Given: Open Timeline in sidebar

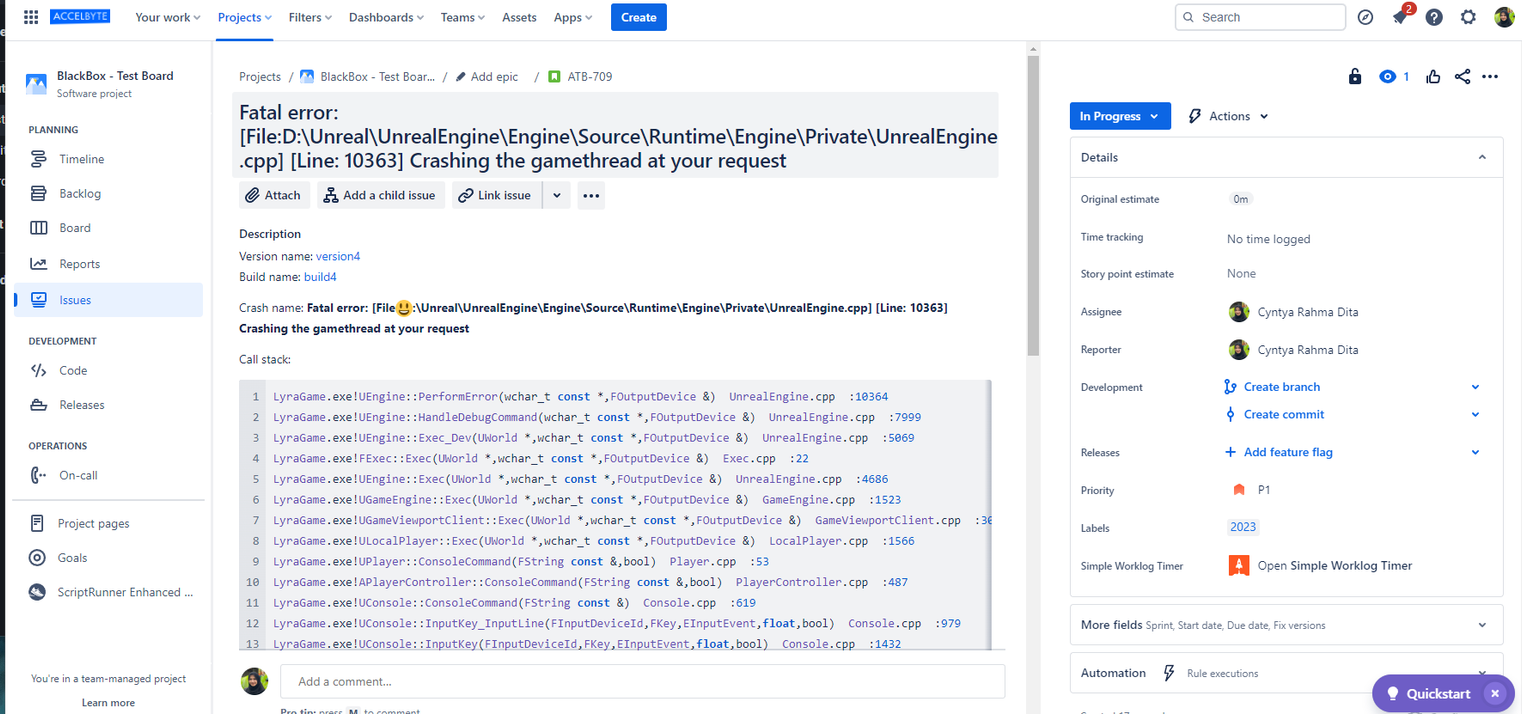Looking at the screenshot, I should point(108,159).
